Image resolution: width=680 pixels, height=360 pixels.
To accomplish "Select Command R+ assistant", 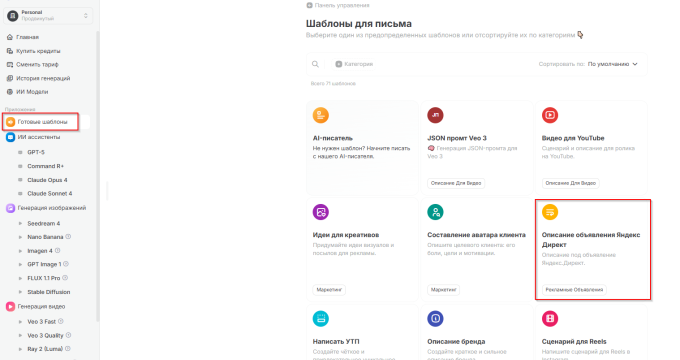I will (45, 166).
